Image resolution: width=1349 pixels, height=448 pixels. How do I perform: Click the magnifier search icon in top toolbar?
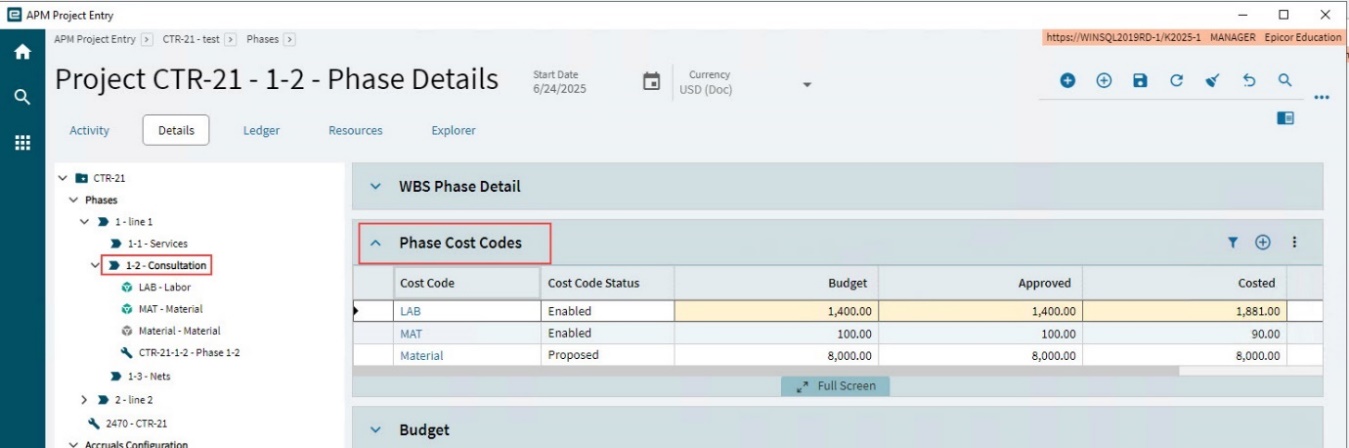point(1285,81)
